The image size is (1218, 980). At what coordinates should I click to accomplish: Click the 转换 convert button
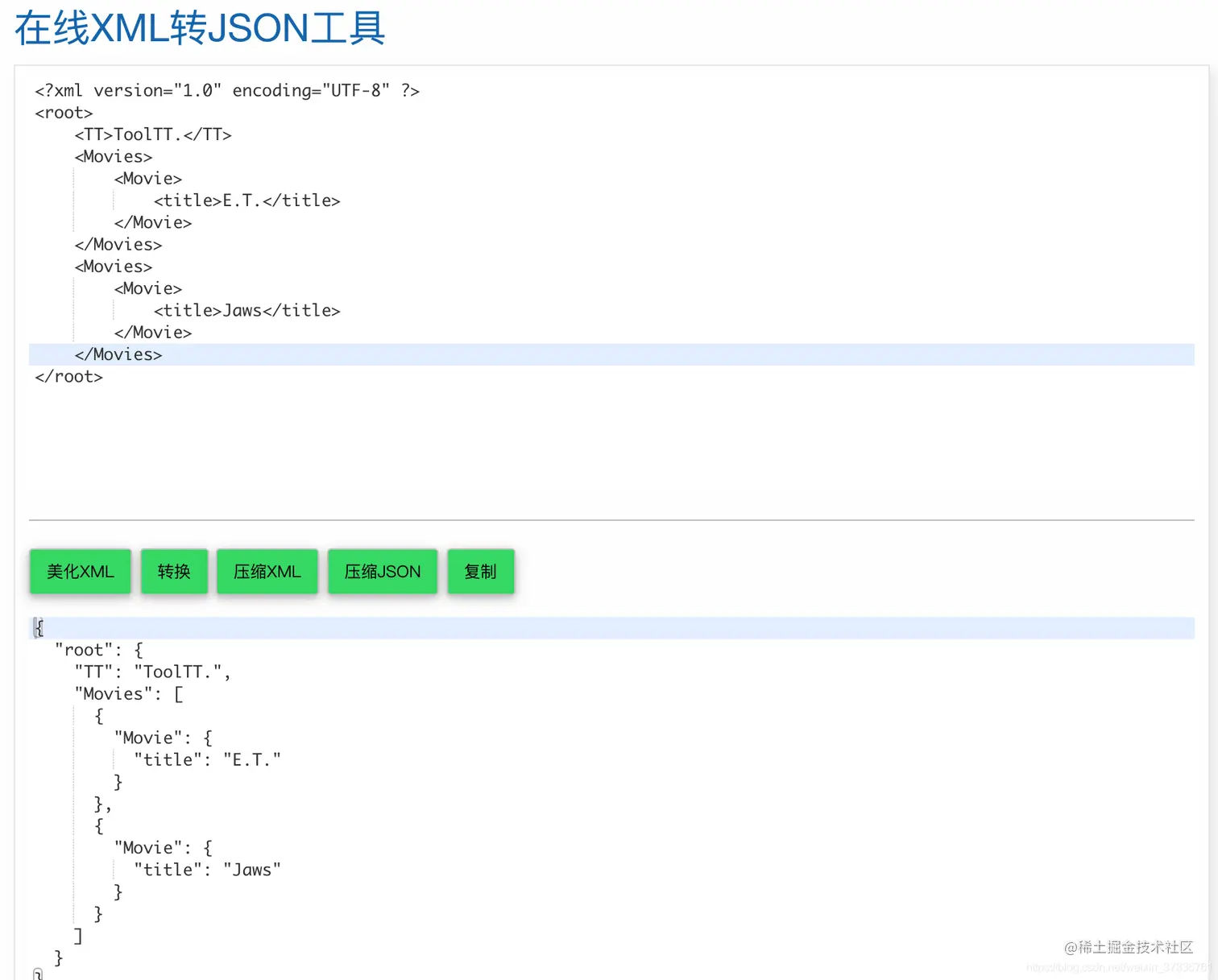[174, 572]
